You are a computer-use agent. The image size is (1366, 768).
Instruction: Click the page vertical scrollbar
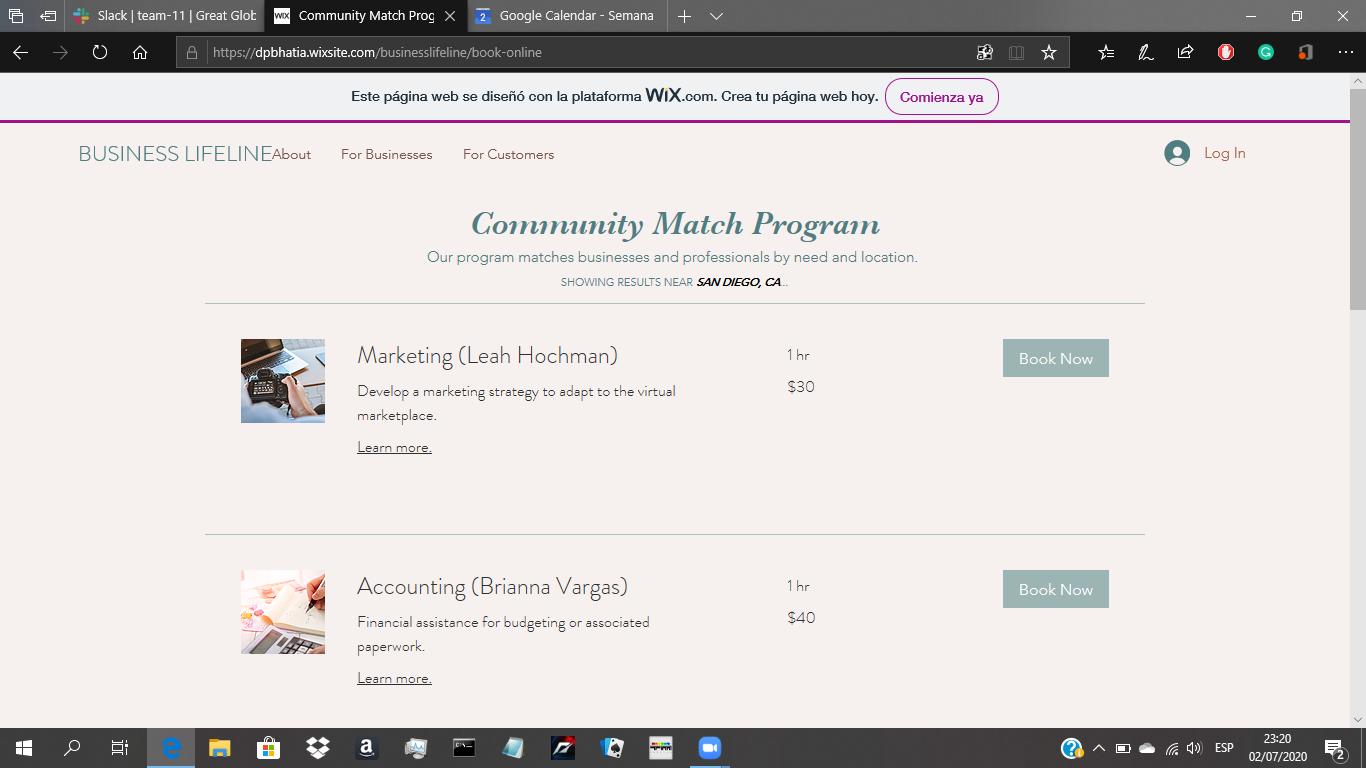pyautogui.click(x=1357, y=200)
